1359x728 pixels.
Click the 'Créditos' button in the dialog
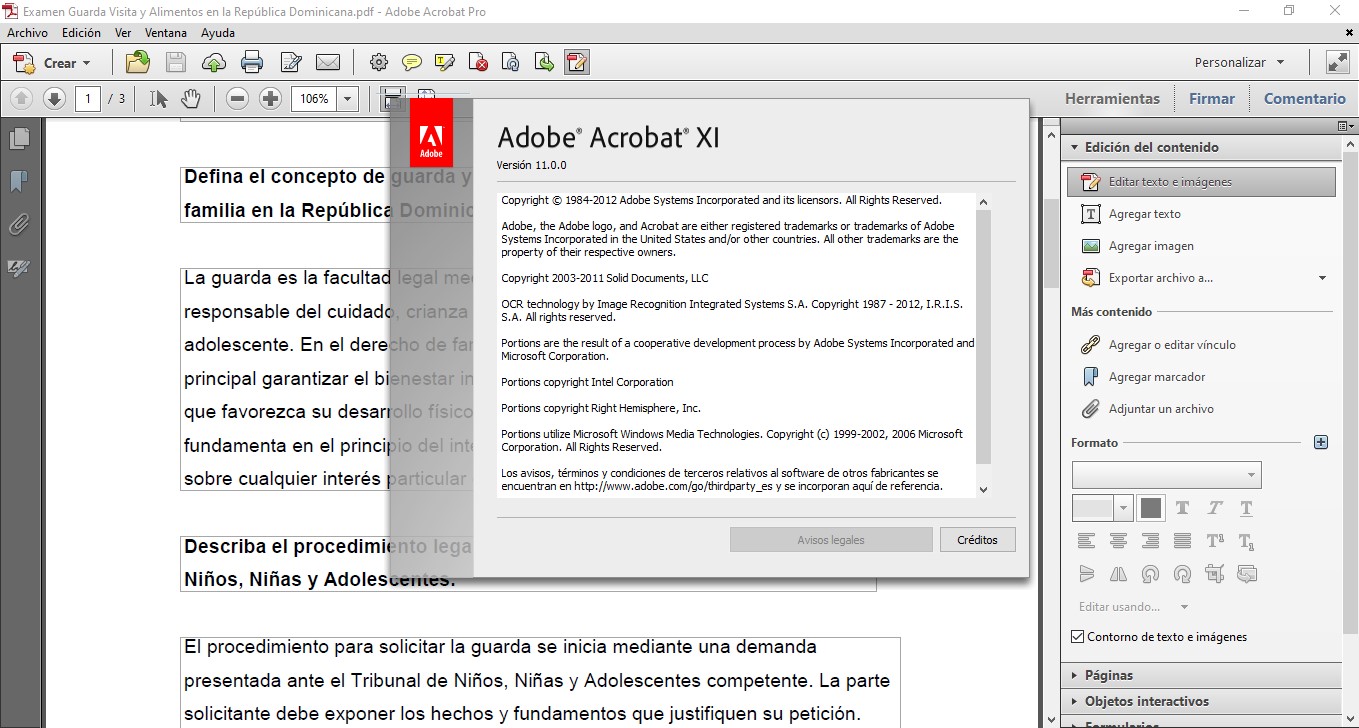pyautogui.click(x=977, y=539)
